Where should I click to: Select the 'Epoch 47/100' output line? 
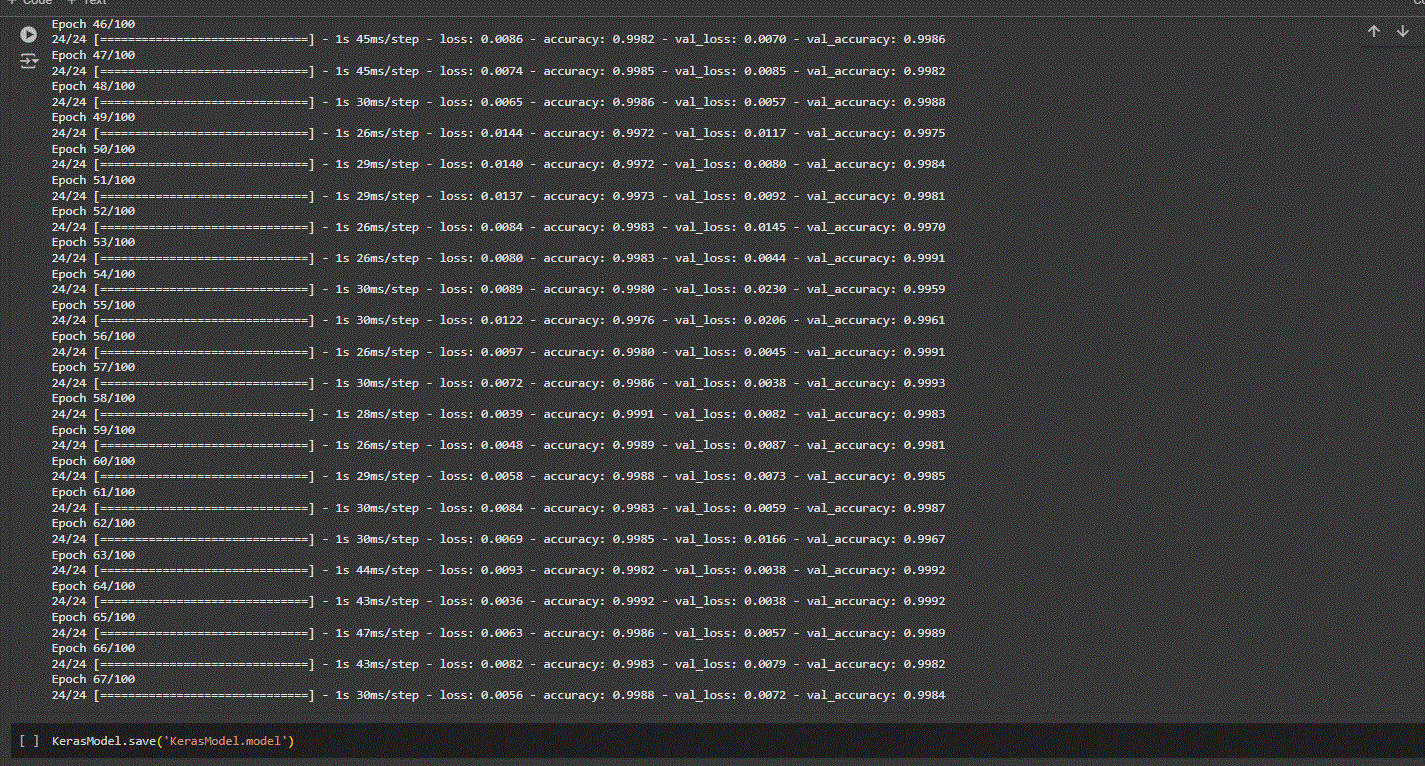[x=94, y=55]
